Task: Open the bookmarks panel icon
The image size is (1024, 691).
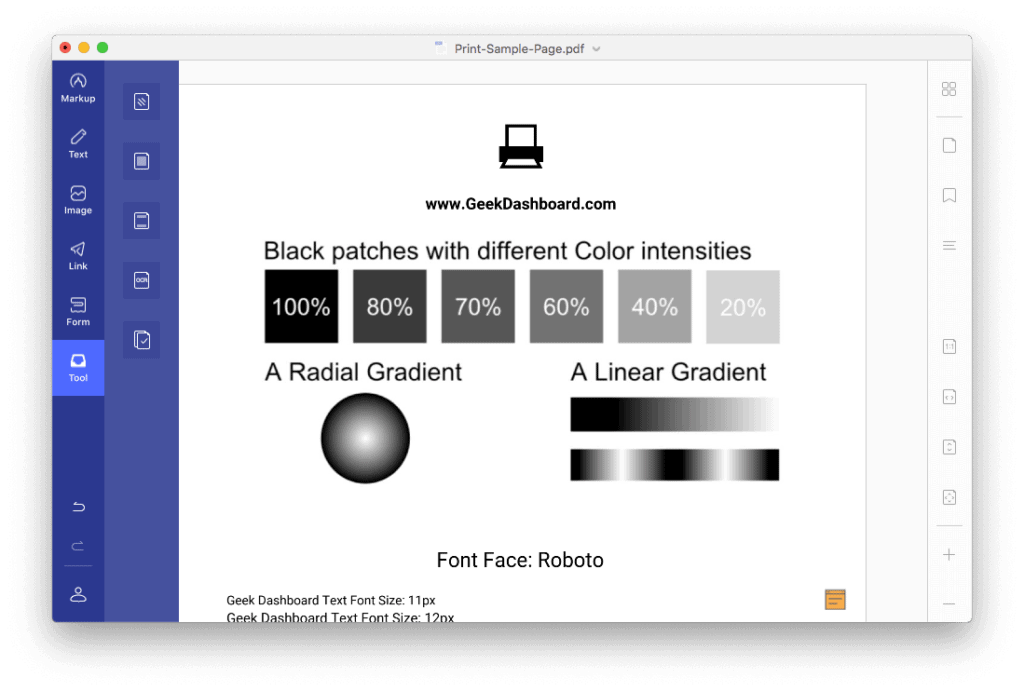Action: pos(949,195)
